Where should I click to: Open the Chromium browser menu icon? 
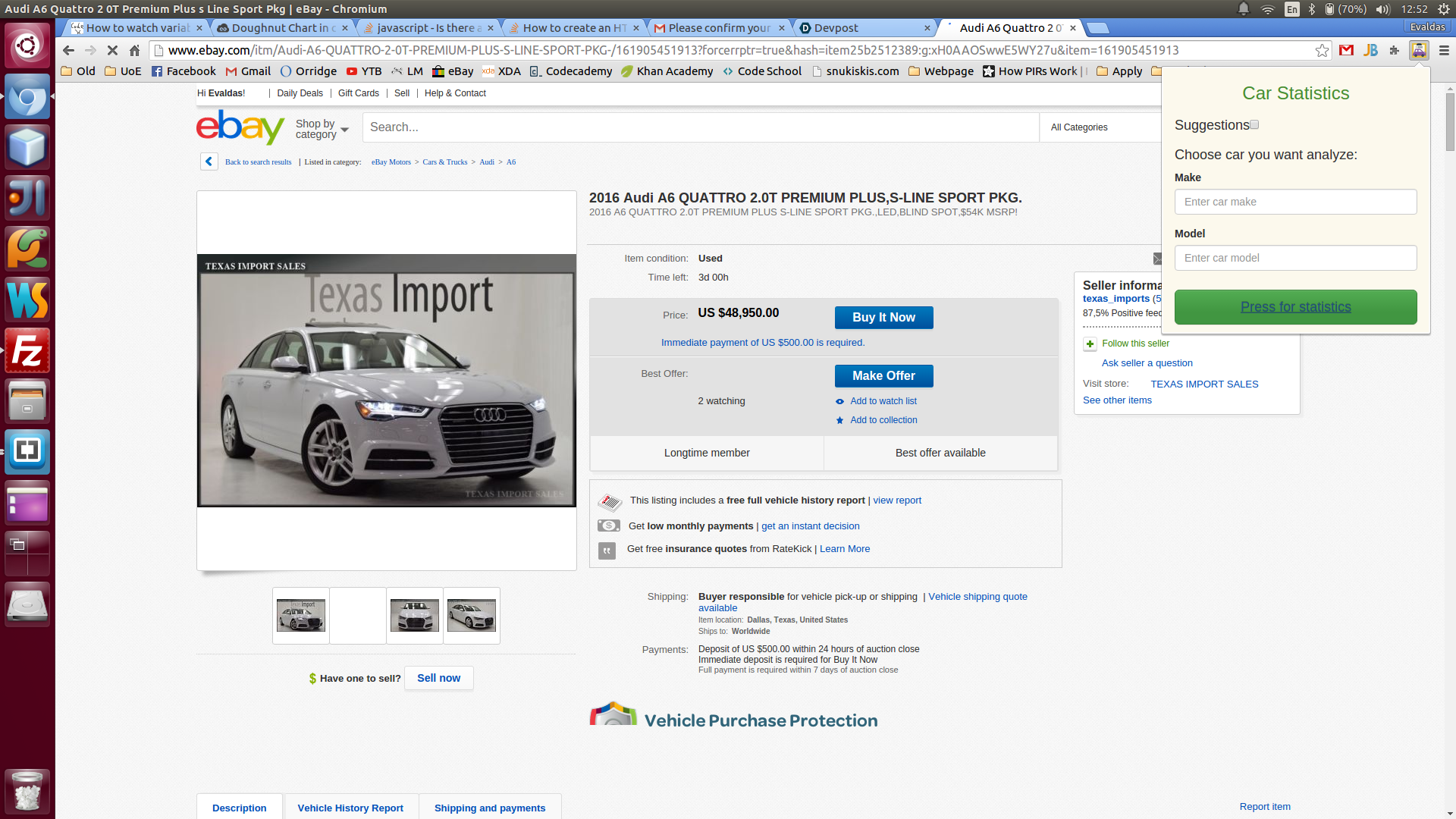coord(1444,50)
